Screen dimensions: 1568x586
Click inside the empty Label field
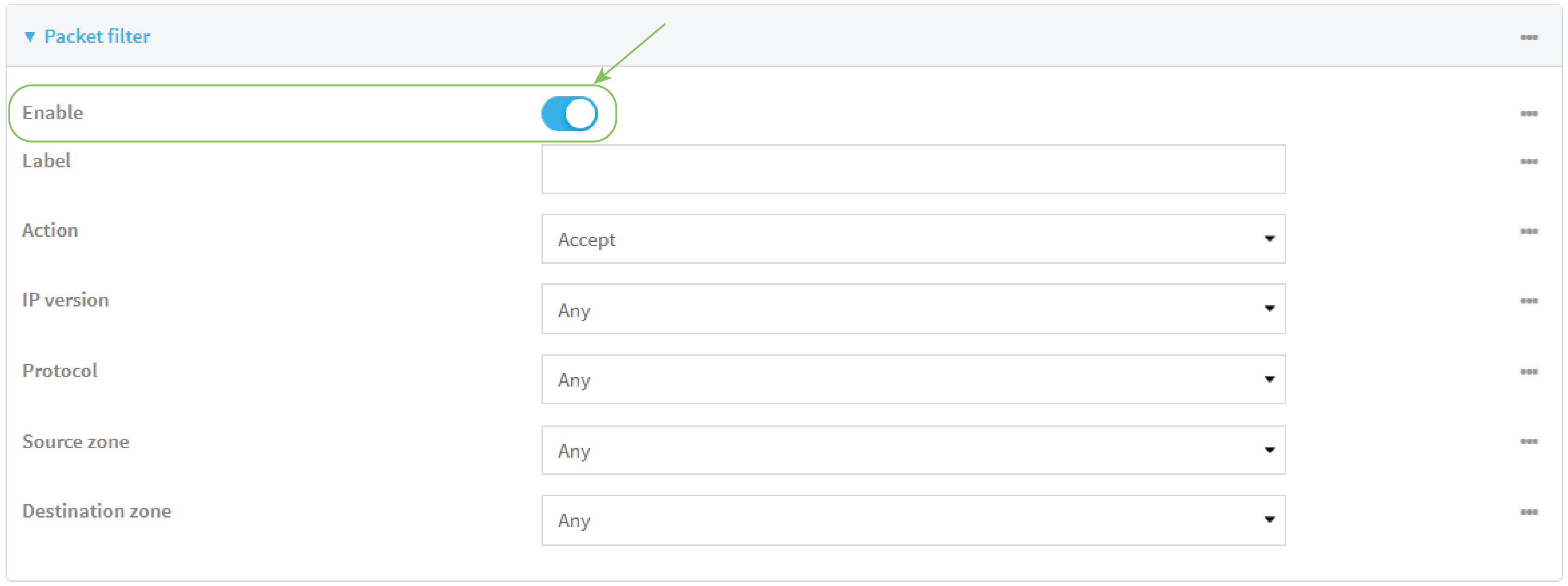click(x=913, y=170)
